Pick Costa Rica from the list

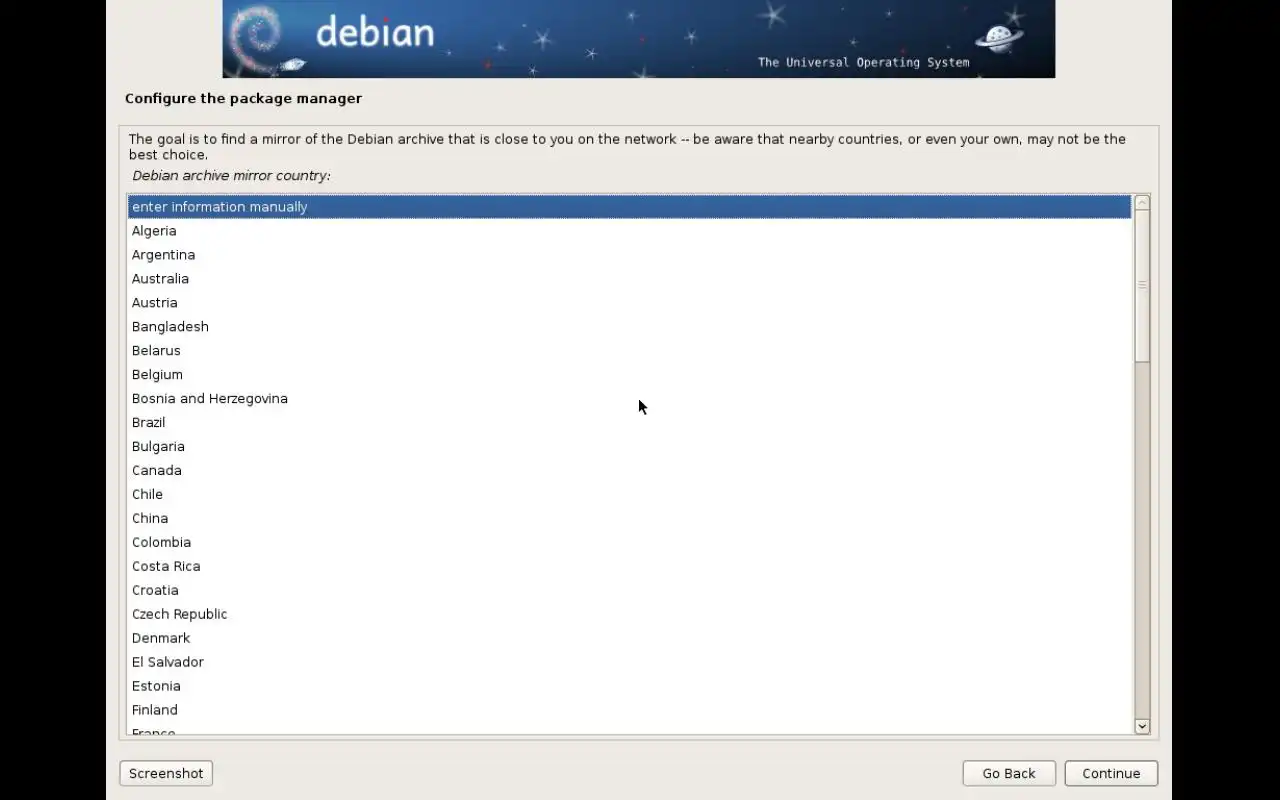pyautogui.click(x=629, y=567)
